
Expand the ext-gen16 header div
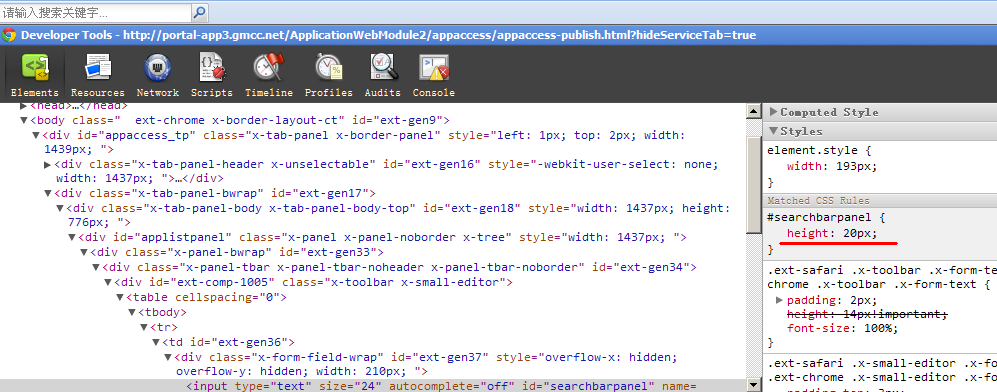tap(48, 165)
